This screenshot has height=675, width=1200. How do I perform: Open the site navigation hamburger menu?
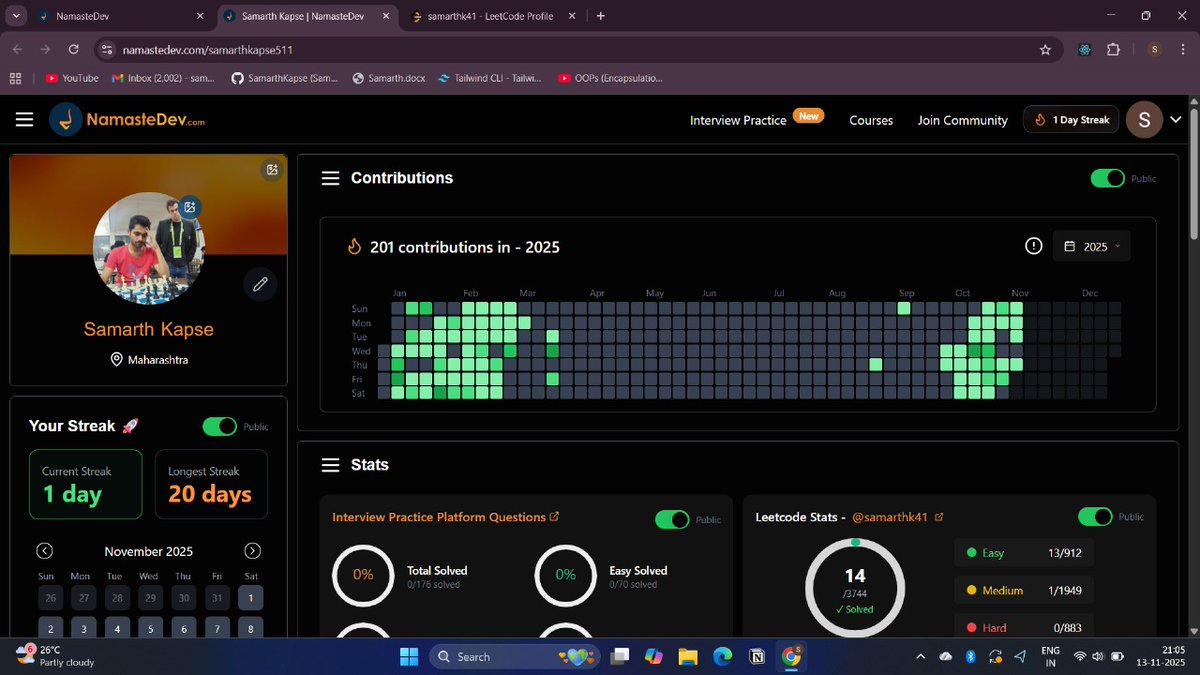(24, 119)
